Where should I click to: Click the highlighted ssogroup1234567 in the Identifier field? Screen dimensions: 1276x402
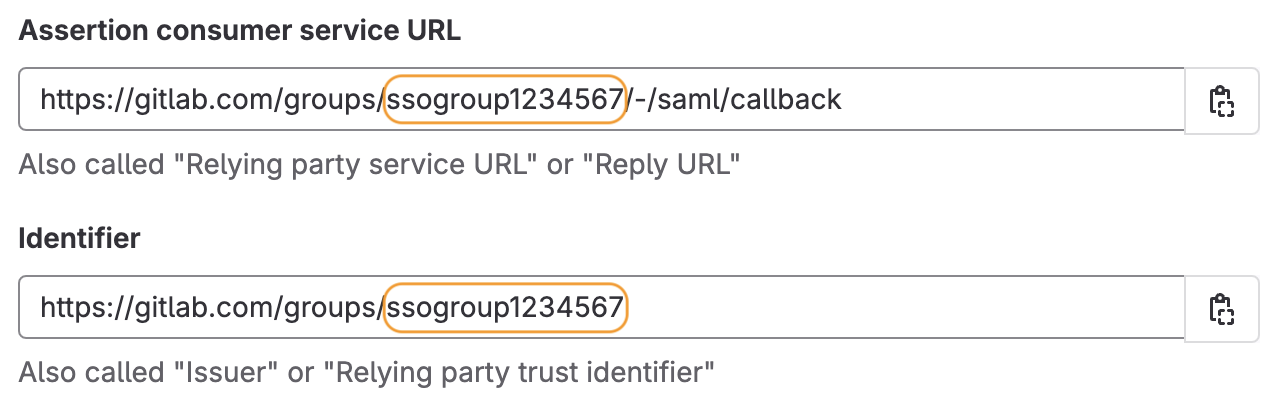(x=505, y=308)
